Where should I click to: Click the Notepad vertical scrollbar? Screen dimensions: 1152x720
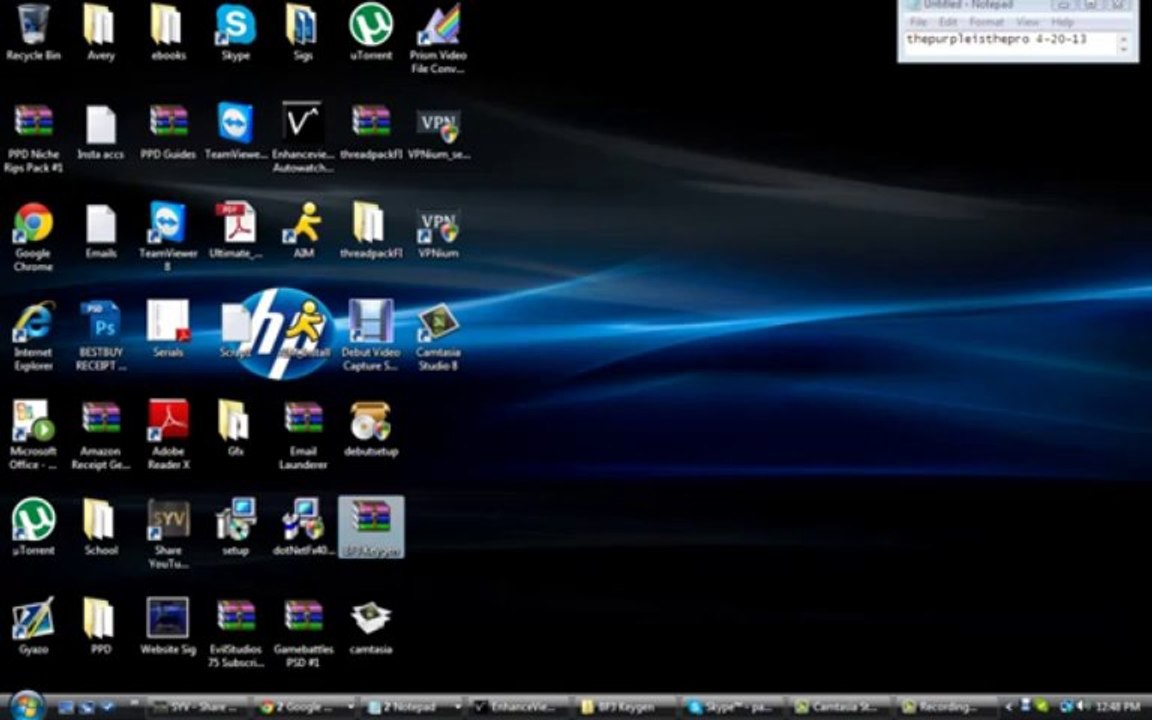1123,43
